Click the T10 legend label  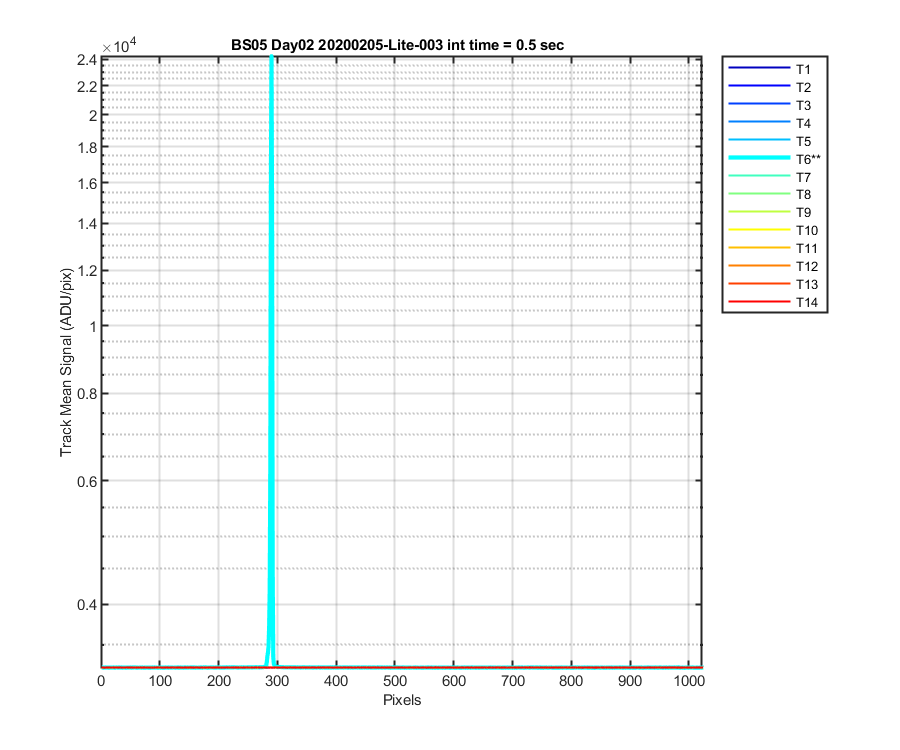pyautogui.click(x=806, y=231)
